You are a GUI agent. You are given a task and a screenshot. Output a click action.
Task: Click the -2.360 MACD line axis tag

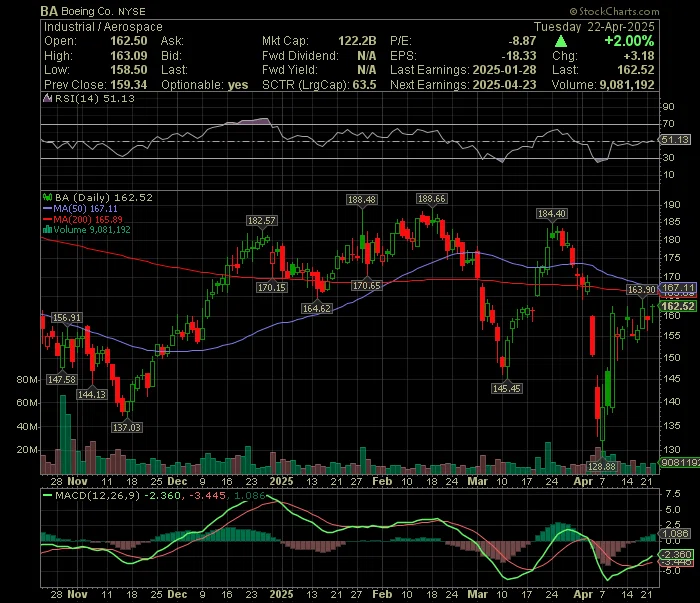(677, 555)
